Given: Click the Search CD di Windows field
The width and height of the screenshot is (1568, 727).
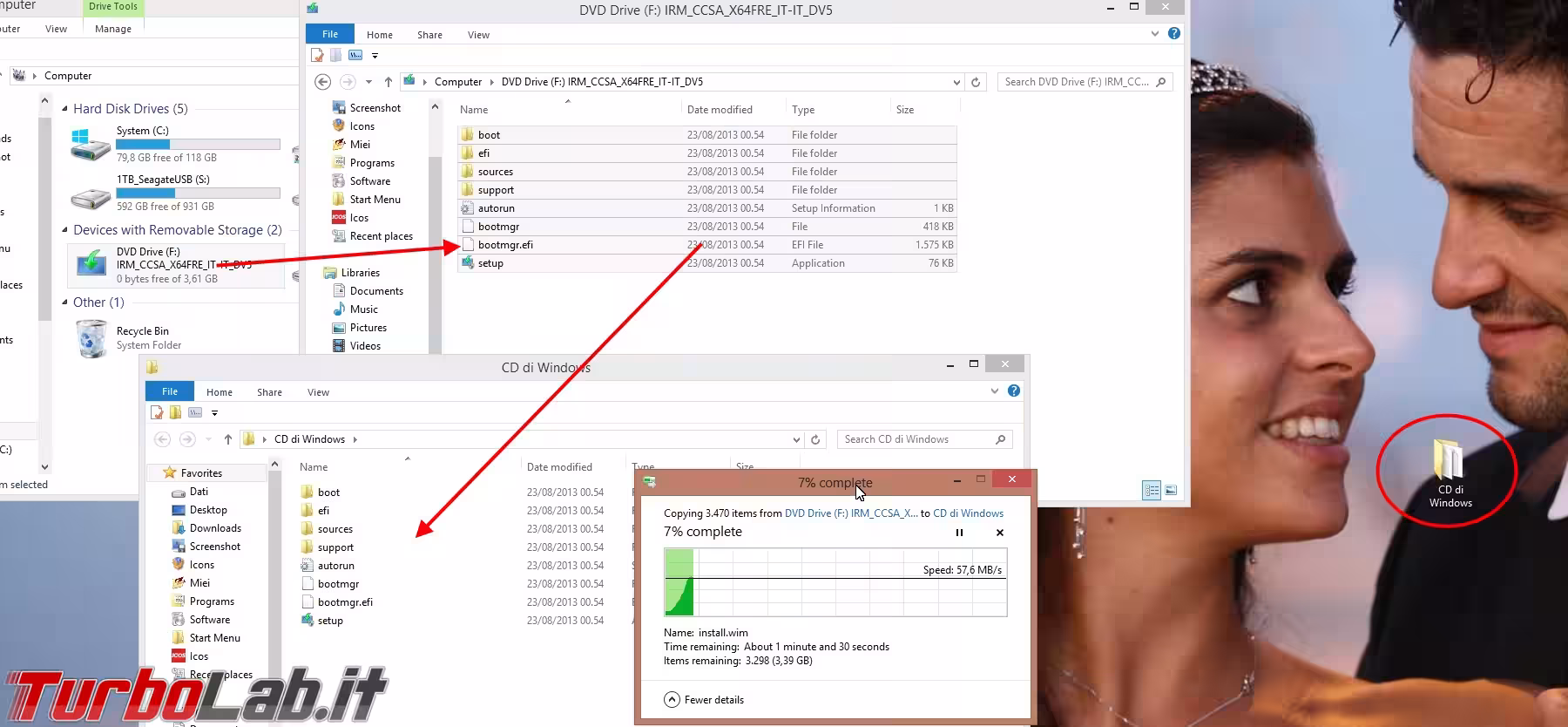Looking at the screenshot, I should (915, 439).
